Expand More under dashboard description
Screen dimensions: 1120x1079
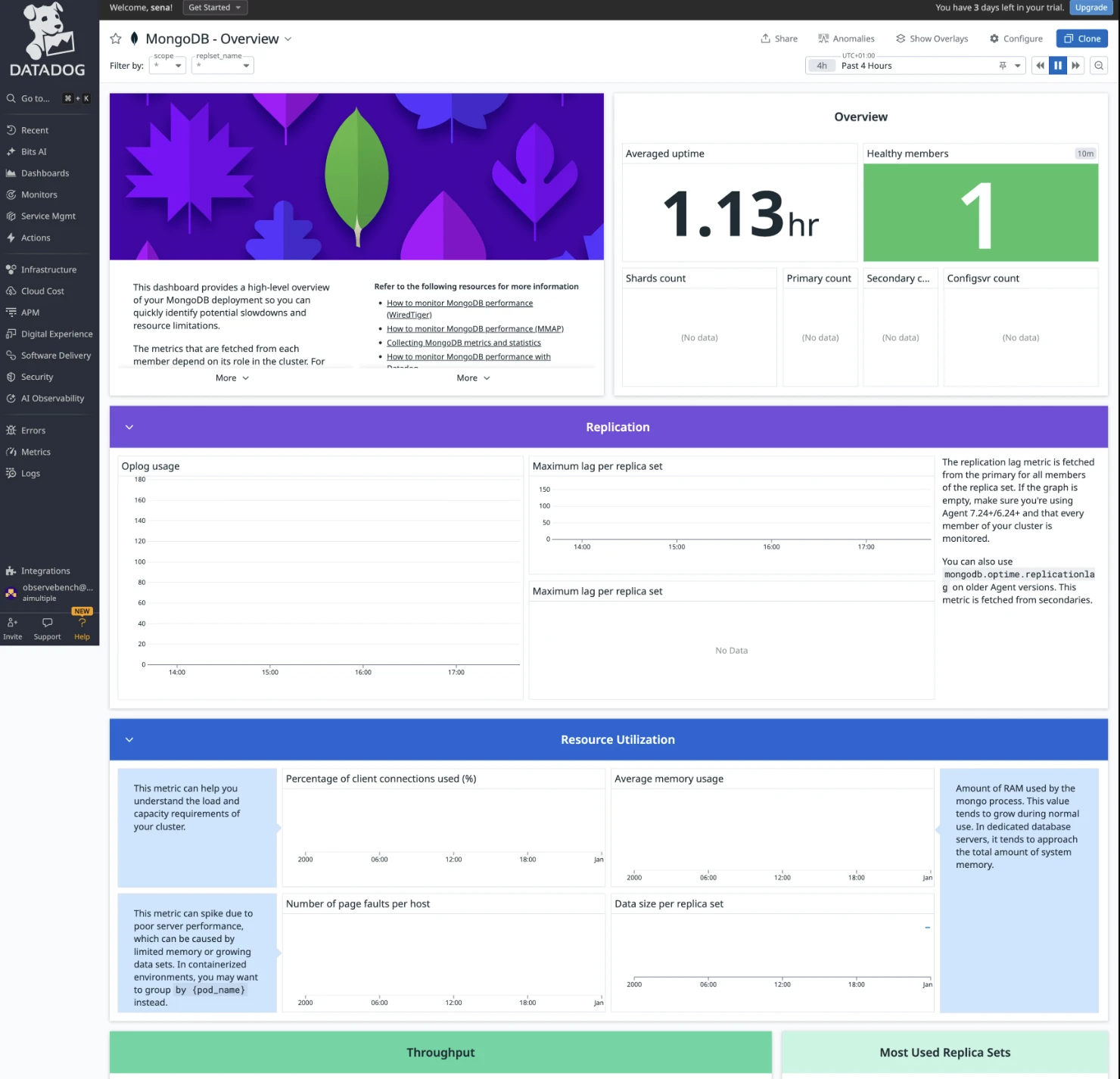pyautogui.click(x=232, y=378)
